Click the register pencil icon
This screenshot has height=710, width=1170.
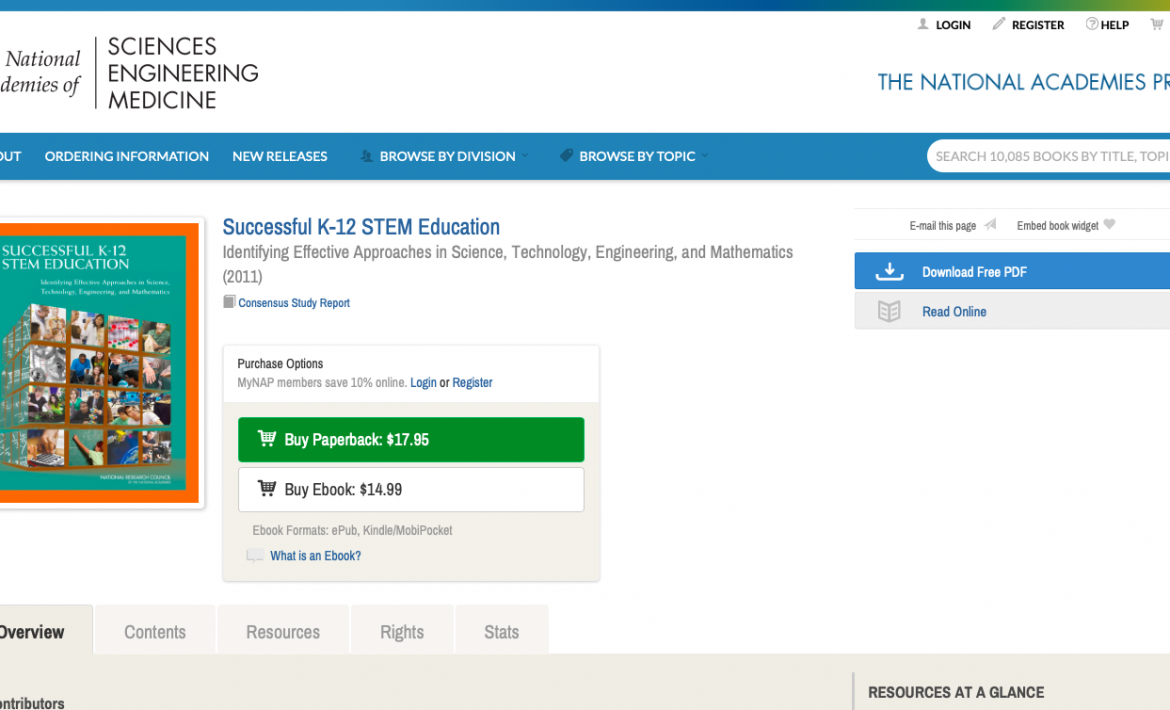point(998,24)
